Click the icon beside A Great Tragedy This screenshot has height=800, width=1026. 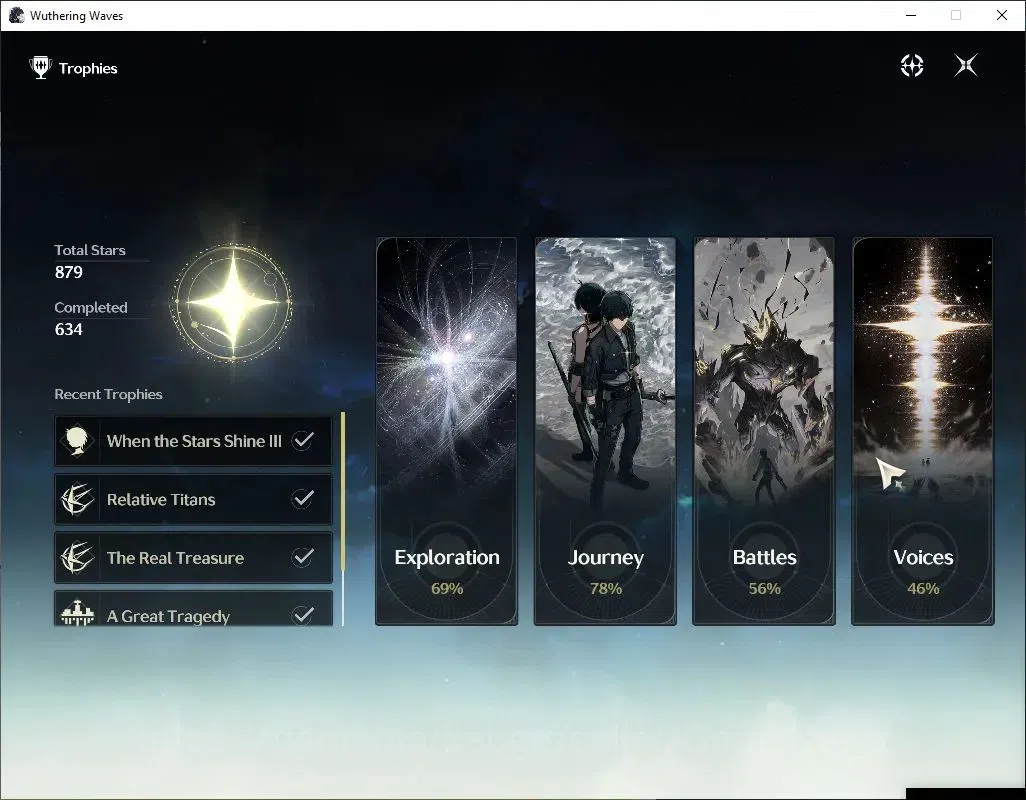click(77, 613)
